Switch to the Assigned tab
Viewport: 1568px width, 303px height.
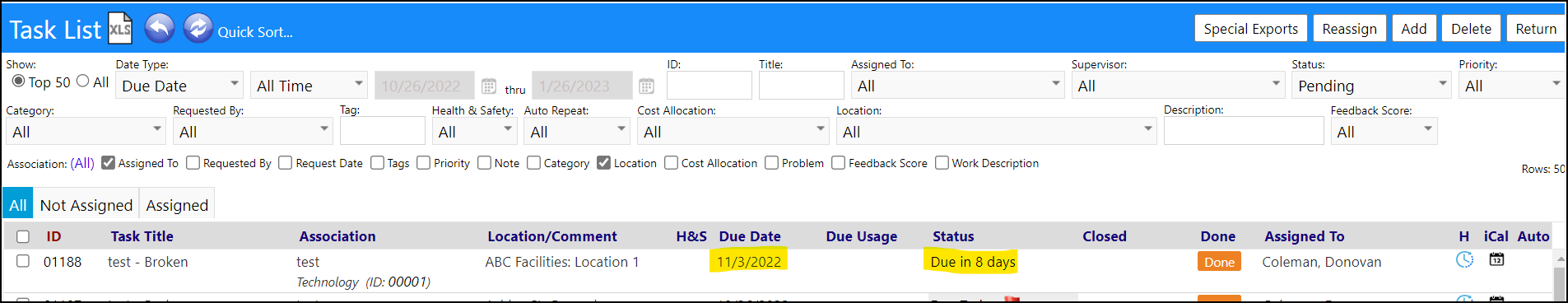tap(177, 205)
